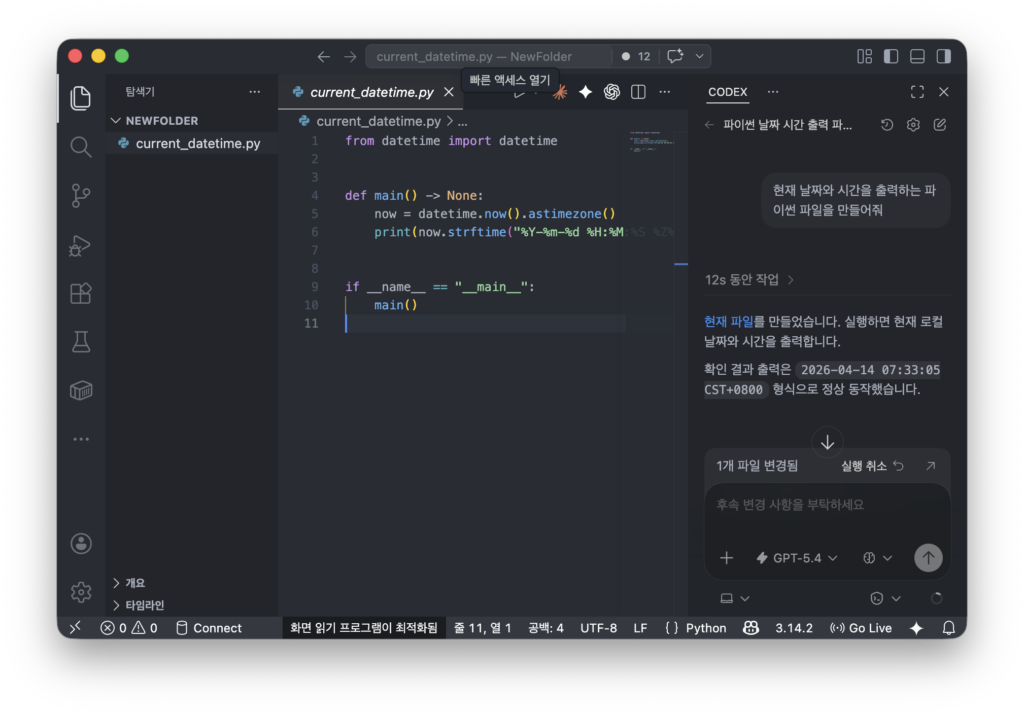Image resolution: width=1024 pixels, height=714 pixels.
Task: Open the local laptop environment dropdown
Action: click(734, 598)
